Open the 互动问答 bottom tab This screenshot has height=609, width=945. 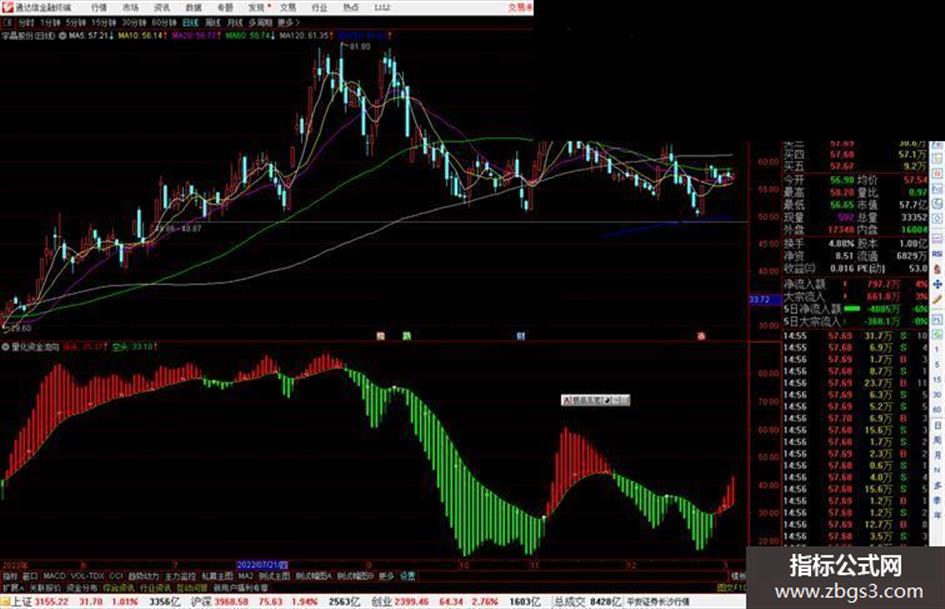[x=192, y=587]
